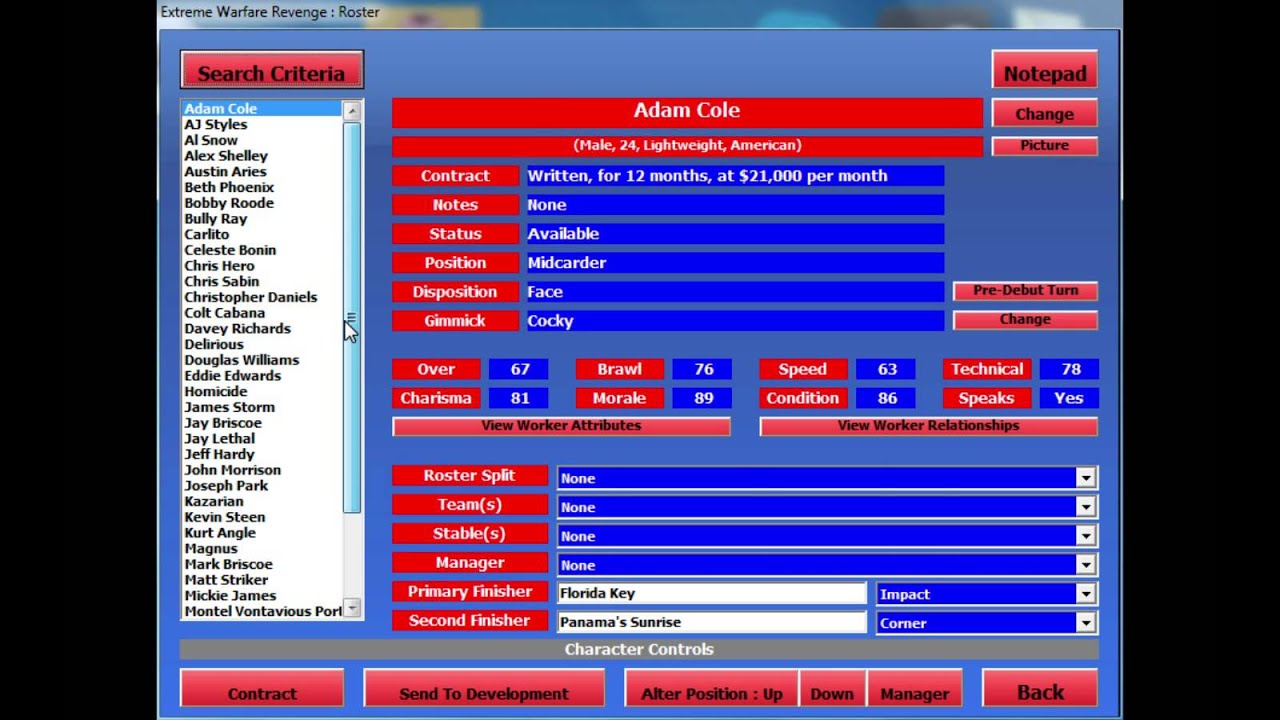Select Kazarian in the roster list
Image resolution: width=1280 pixels, height=720 pixels.
click(x=213, y=501)
